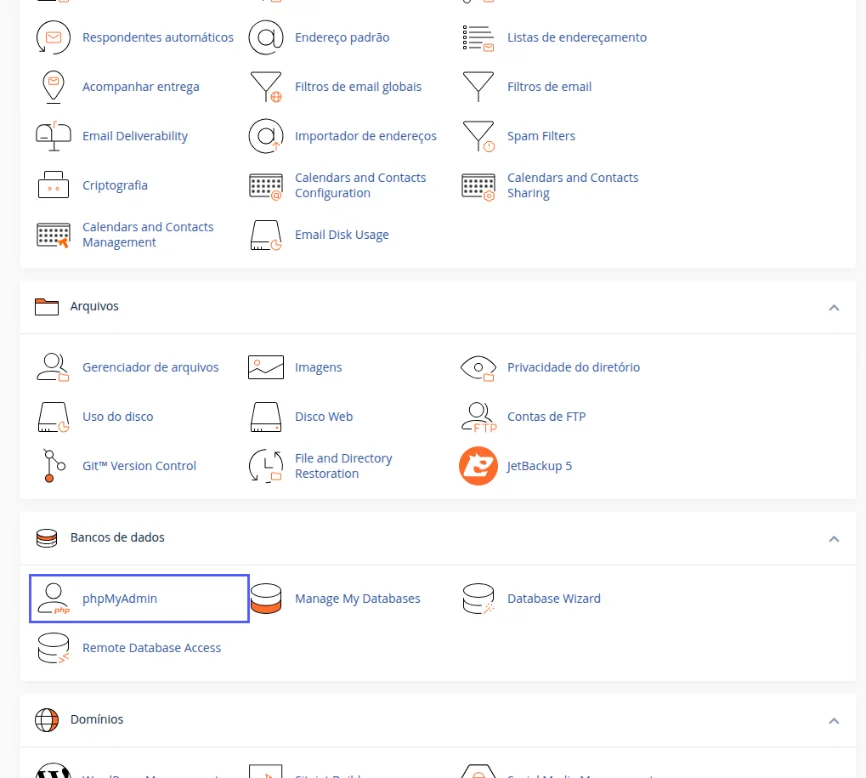Image resolution: width=866 pixels, height=778 pixels.
Task: Open the Imagens link
Action: pos(318,367)
